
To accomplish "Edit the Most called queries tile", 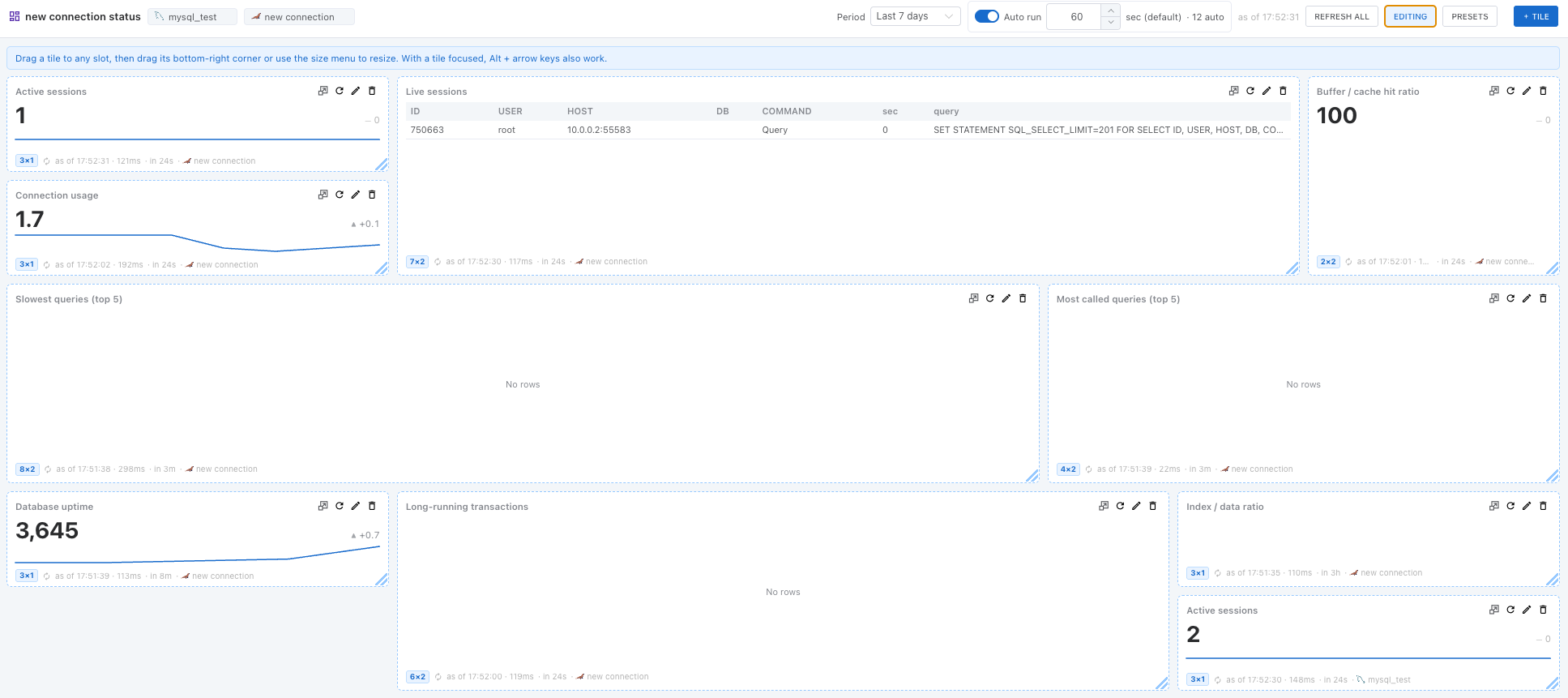I will click(1527, 298).
